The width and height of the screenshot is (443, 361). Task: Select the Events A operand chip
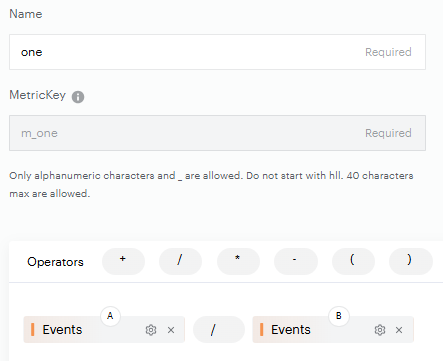coord(104,330)
